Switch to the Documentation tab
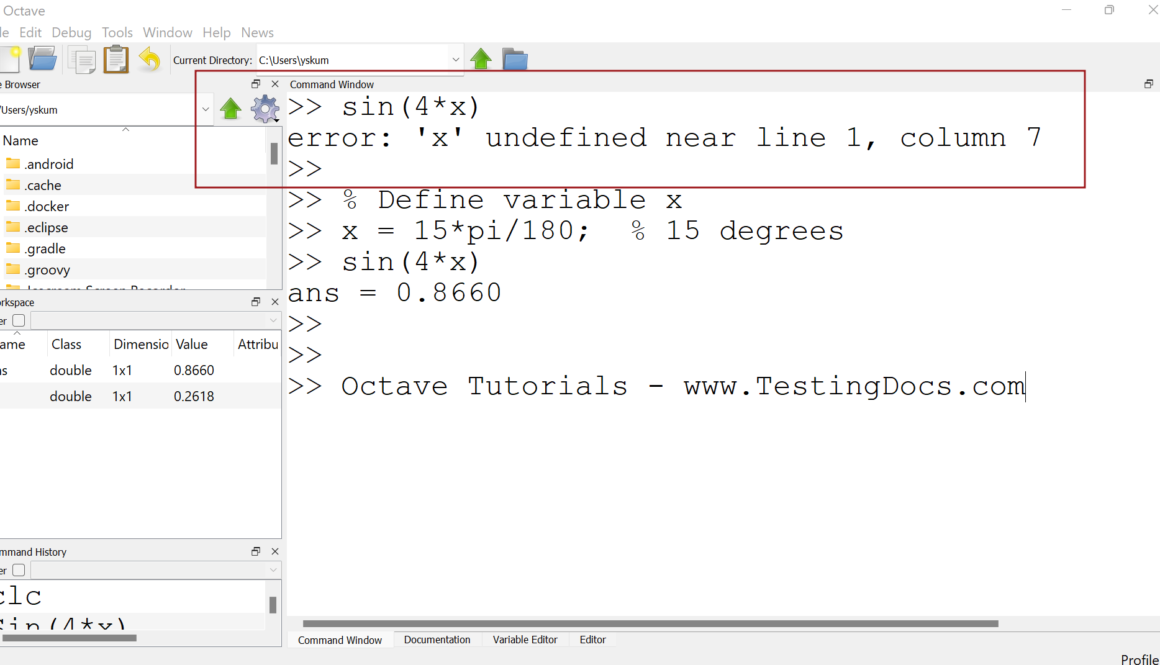 [436, 640]
